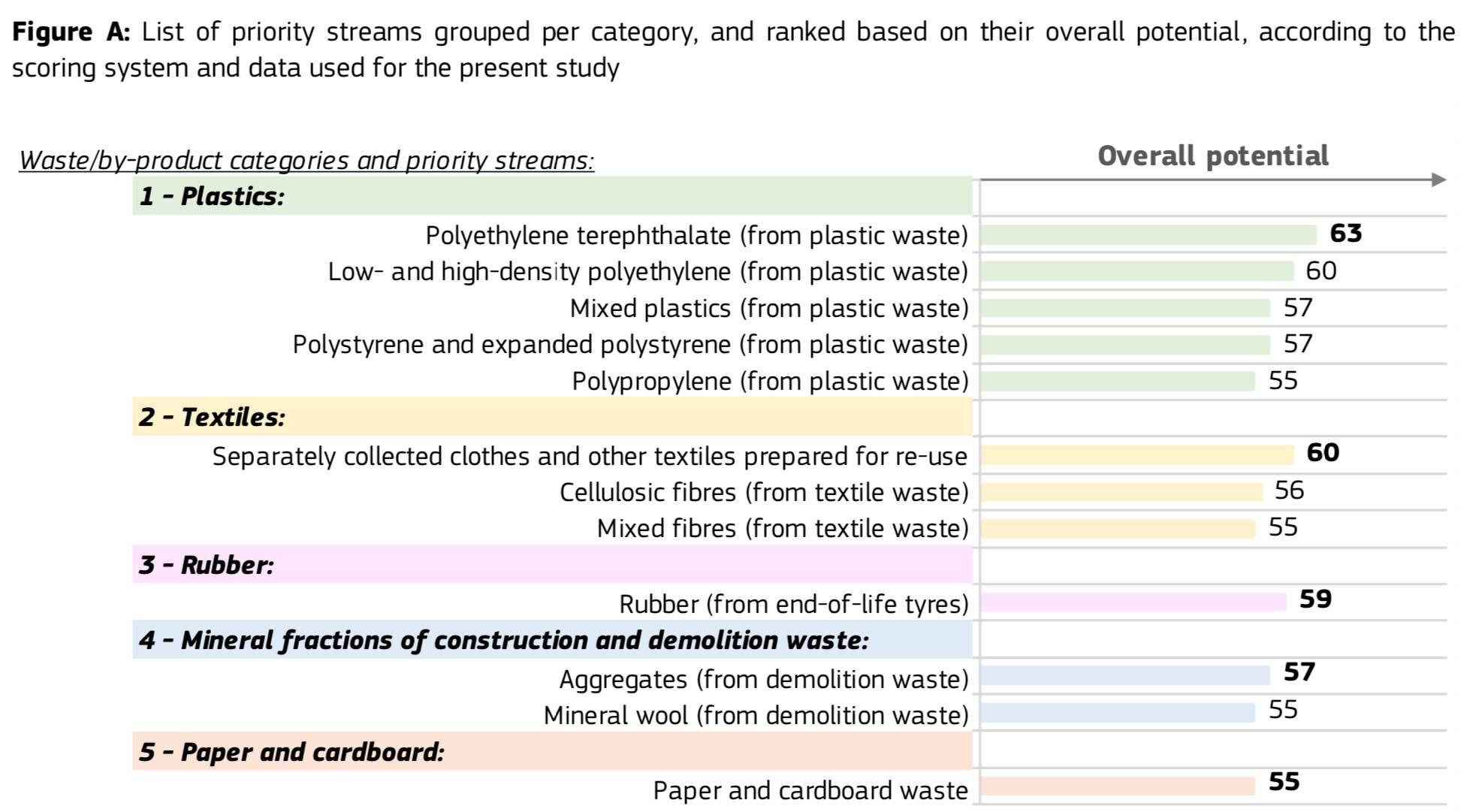The height and width of the screenshot is (812, 1476).
Task: Select the blue Mineral wool bar
Action: pyautogui.click(x=1117, y=713)
